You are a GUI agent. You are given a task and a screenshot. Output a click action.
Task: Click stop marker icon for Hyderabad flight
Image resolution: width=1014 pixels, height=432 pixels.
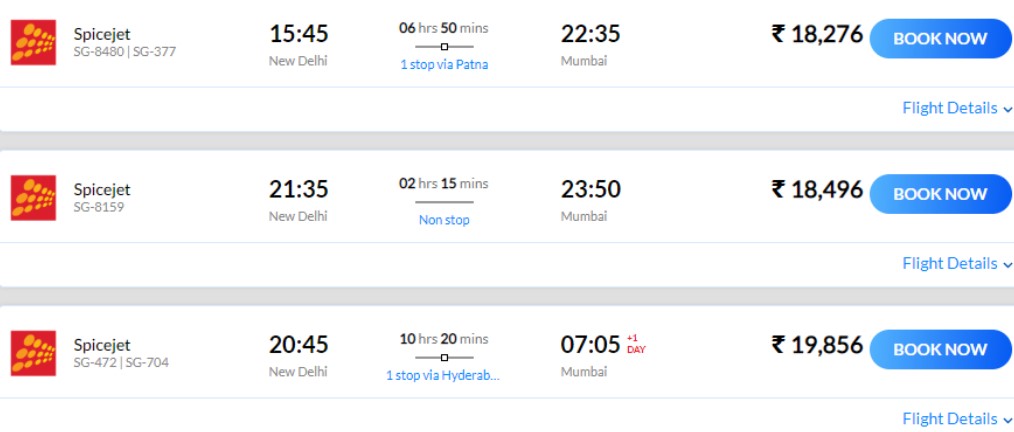point(444,357)
